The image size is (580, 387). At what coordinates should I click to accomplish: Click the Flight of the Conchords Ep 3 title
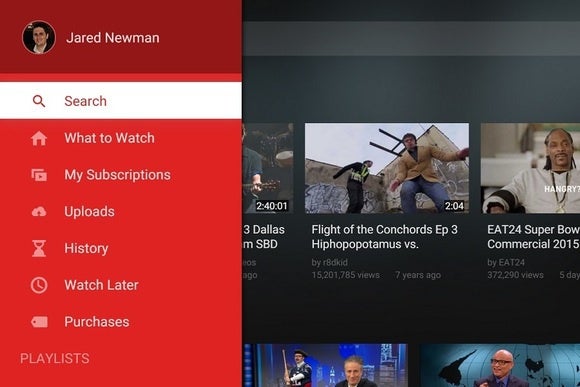[385, 237]
